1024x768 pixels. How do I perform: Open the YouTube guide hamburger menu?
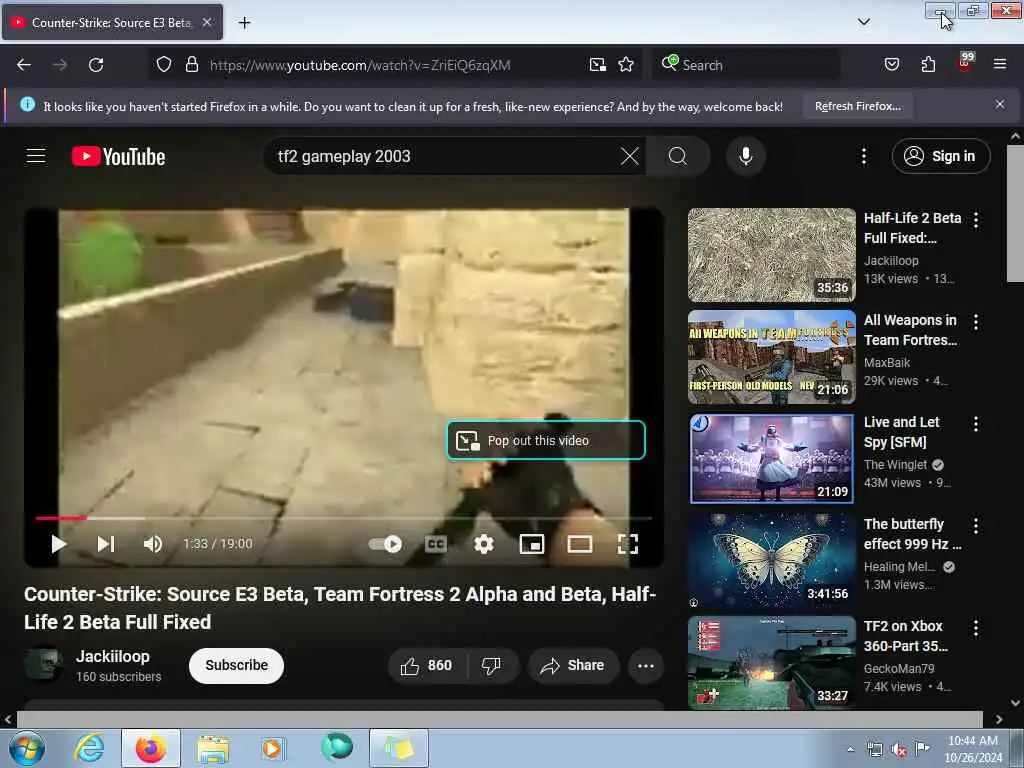pos(36,156)
